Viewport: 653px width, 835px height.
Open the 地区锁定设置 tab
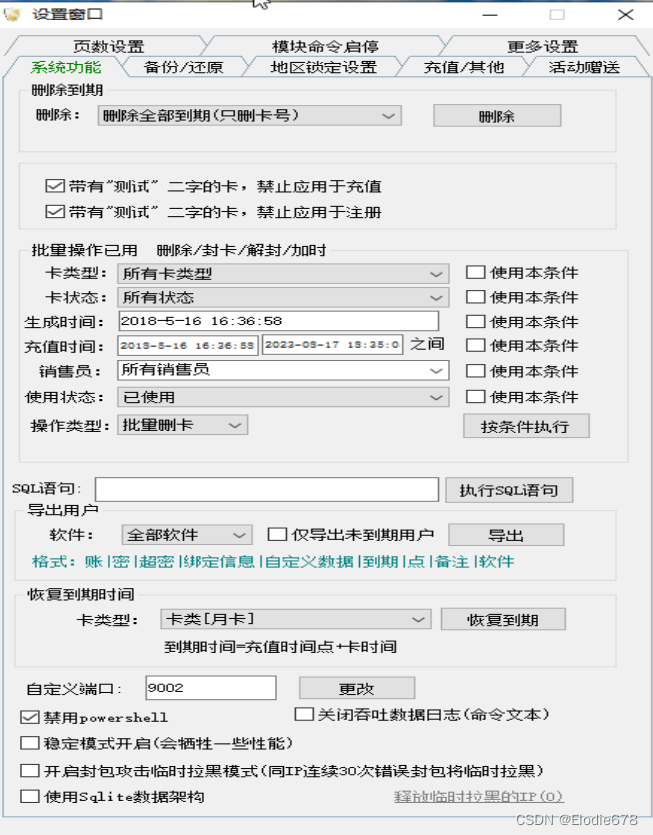[324, 67]
